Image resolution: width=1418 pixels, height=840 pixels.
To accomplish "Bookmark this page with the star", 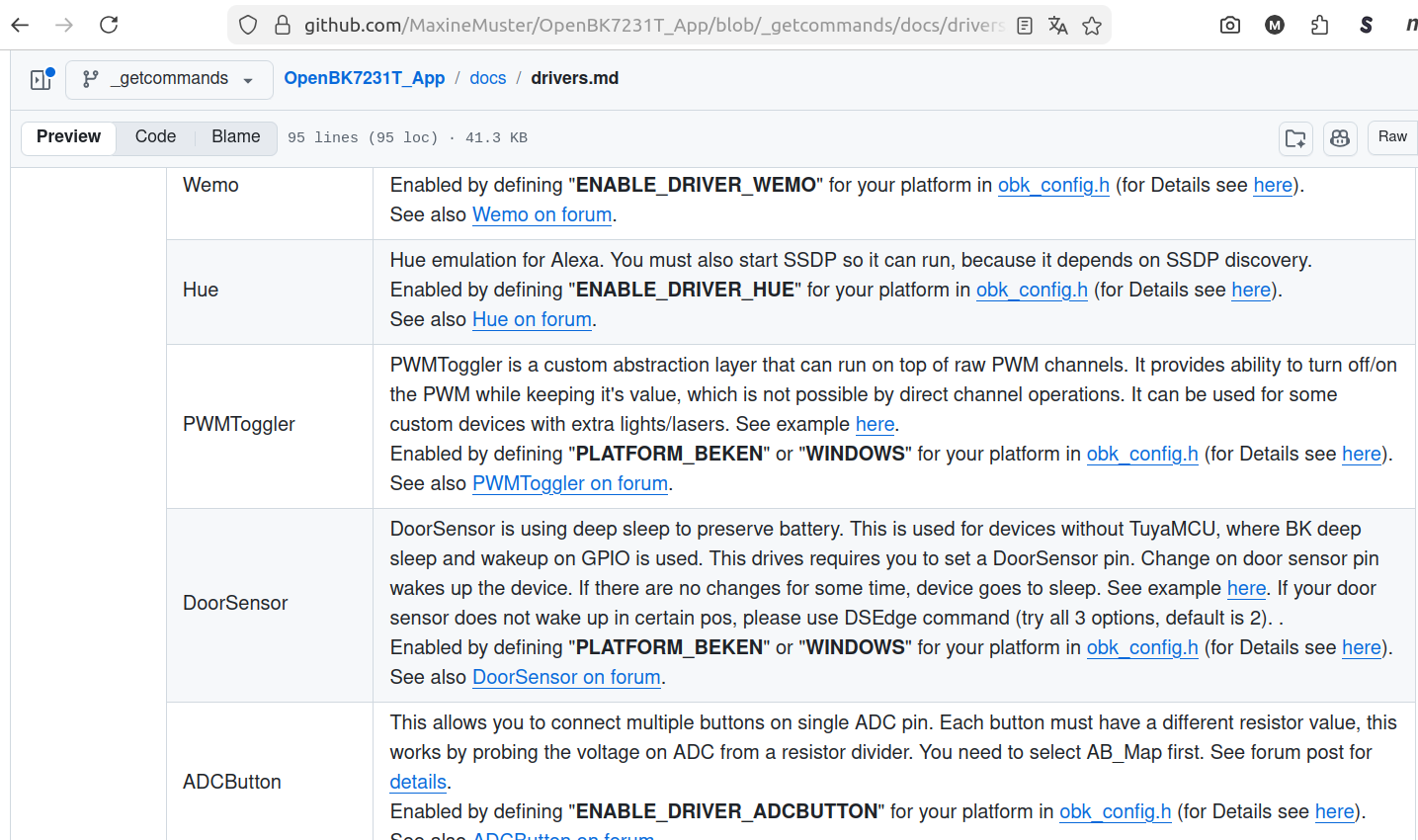I will (1092, 26).
